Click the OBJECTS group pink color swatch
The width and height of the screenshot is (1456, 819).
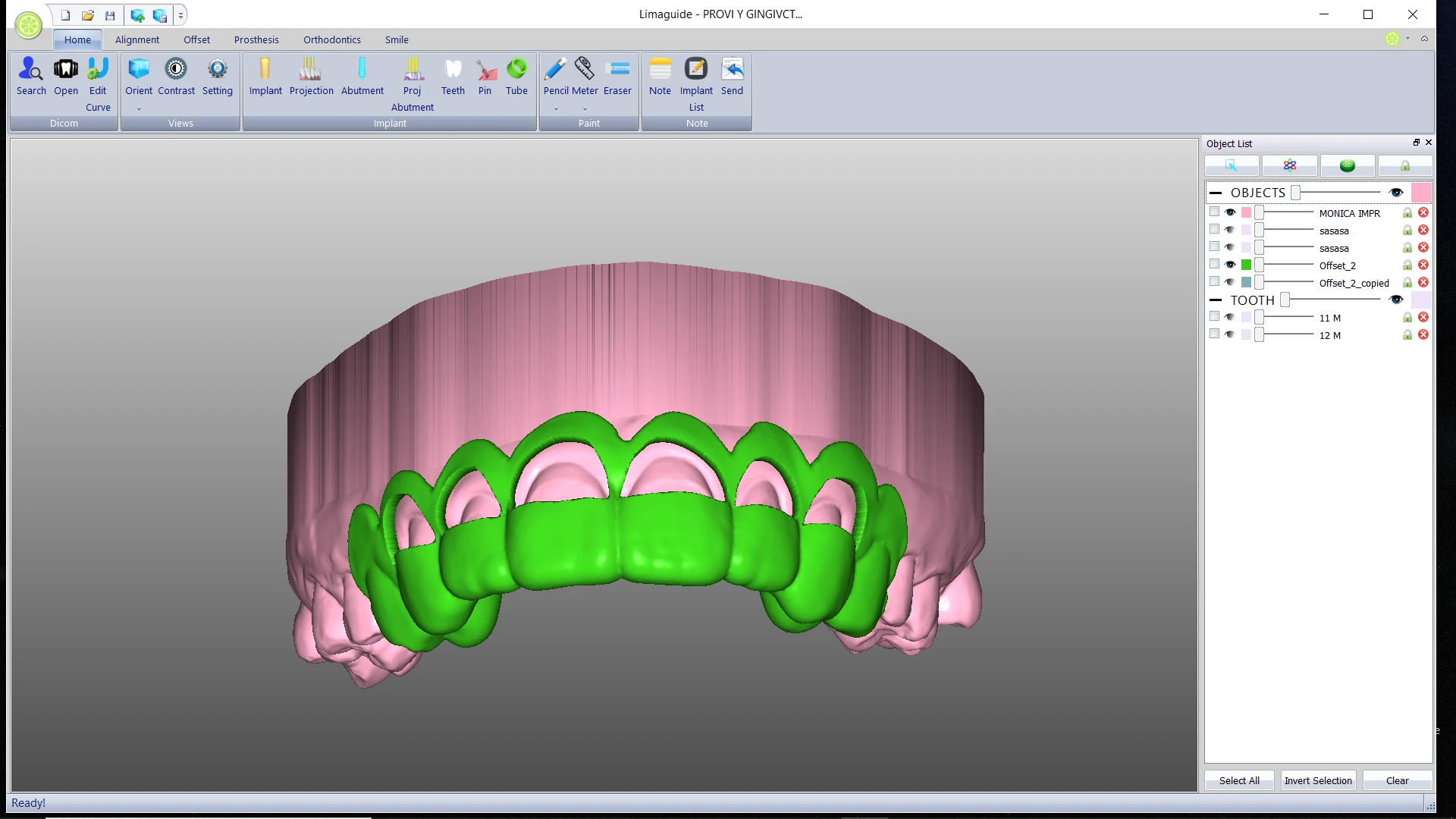click(x=1421, y=193)
